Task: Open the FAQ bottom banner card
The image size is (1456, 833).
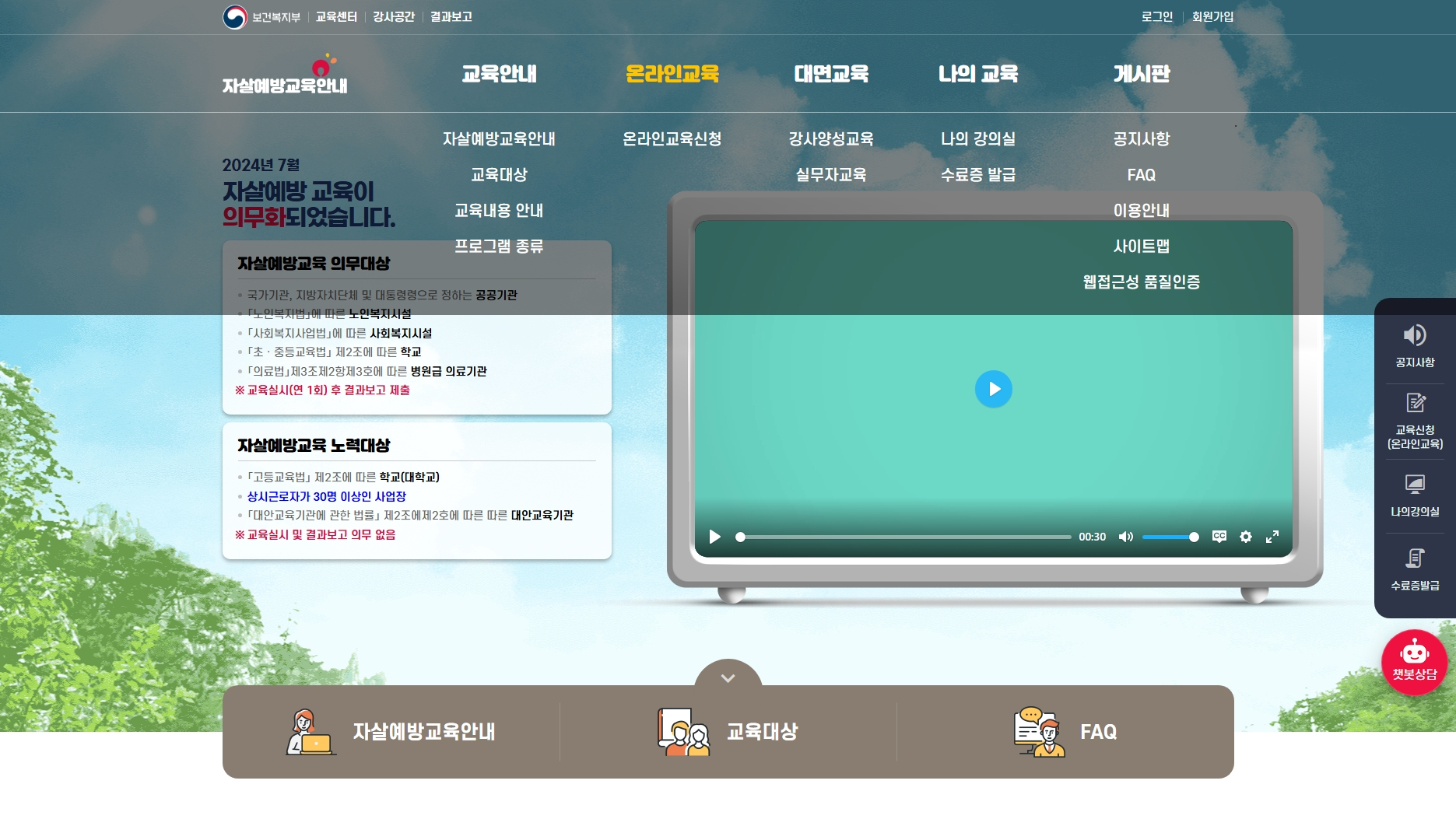Action: (1065, 732)
